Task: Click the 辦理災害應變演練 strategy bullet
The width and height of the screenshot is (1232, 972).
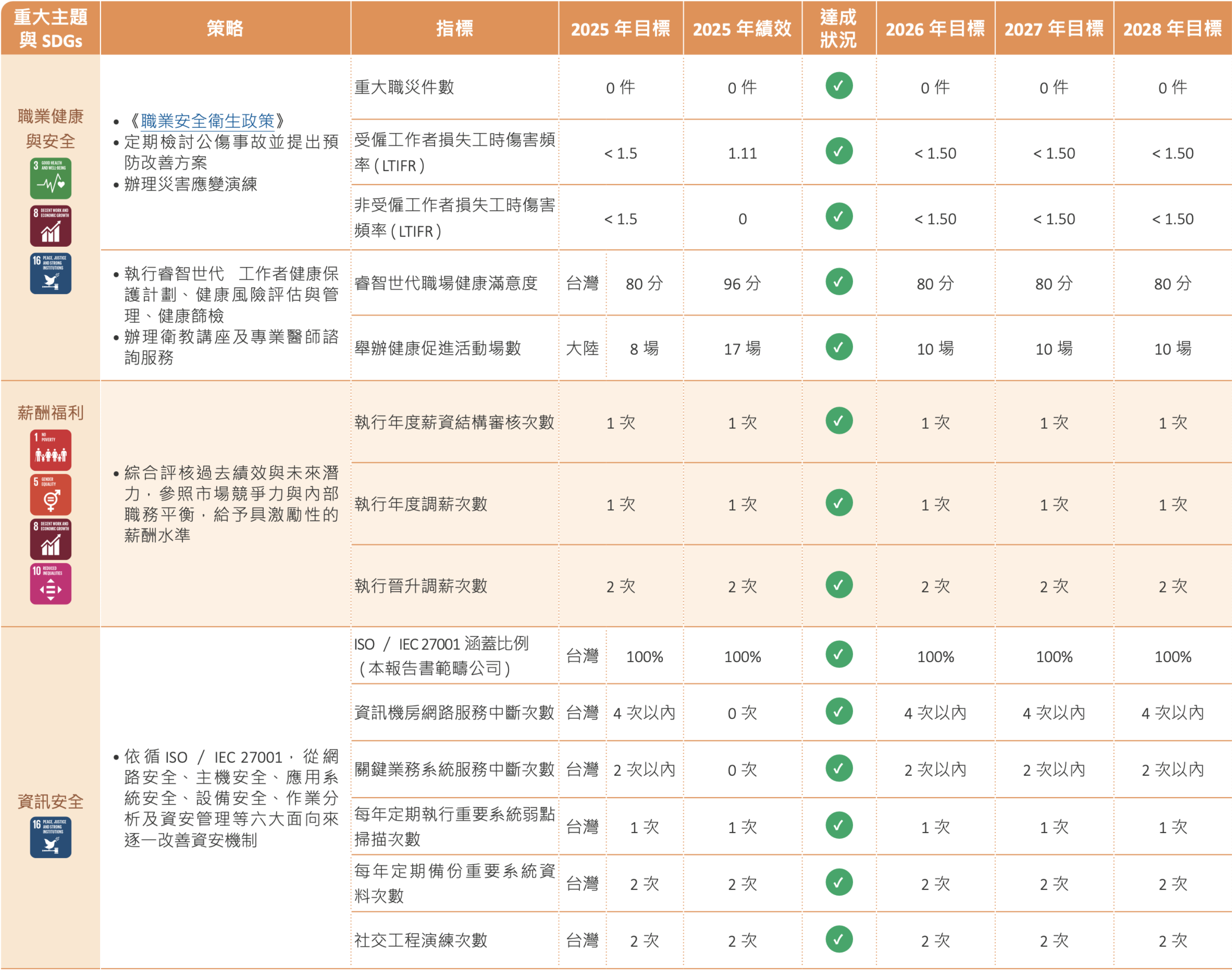Action: tap(190, 184)
